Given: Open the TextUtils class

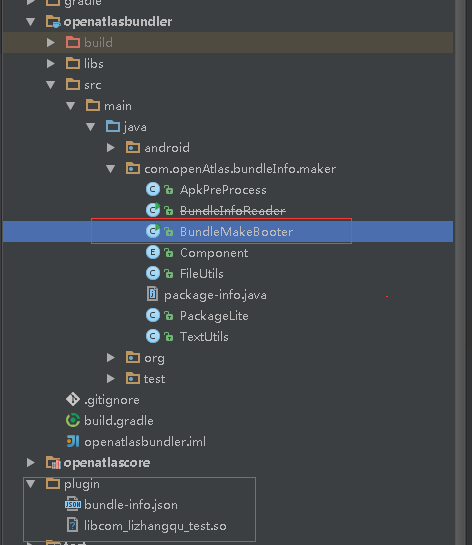Looking at the screenshot, I should click(204, 337).
